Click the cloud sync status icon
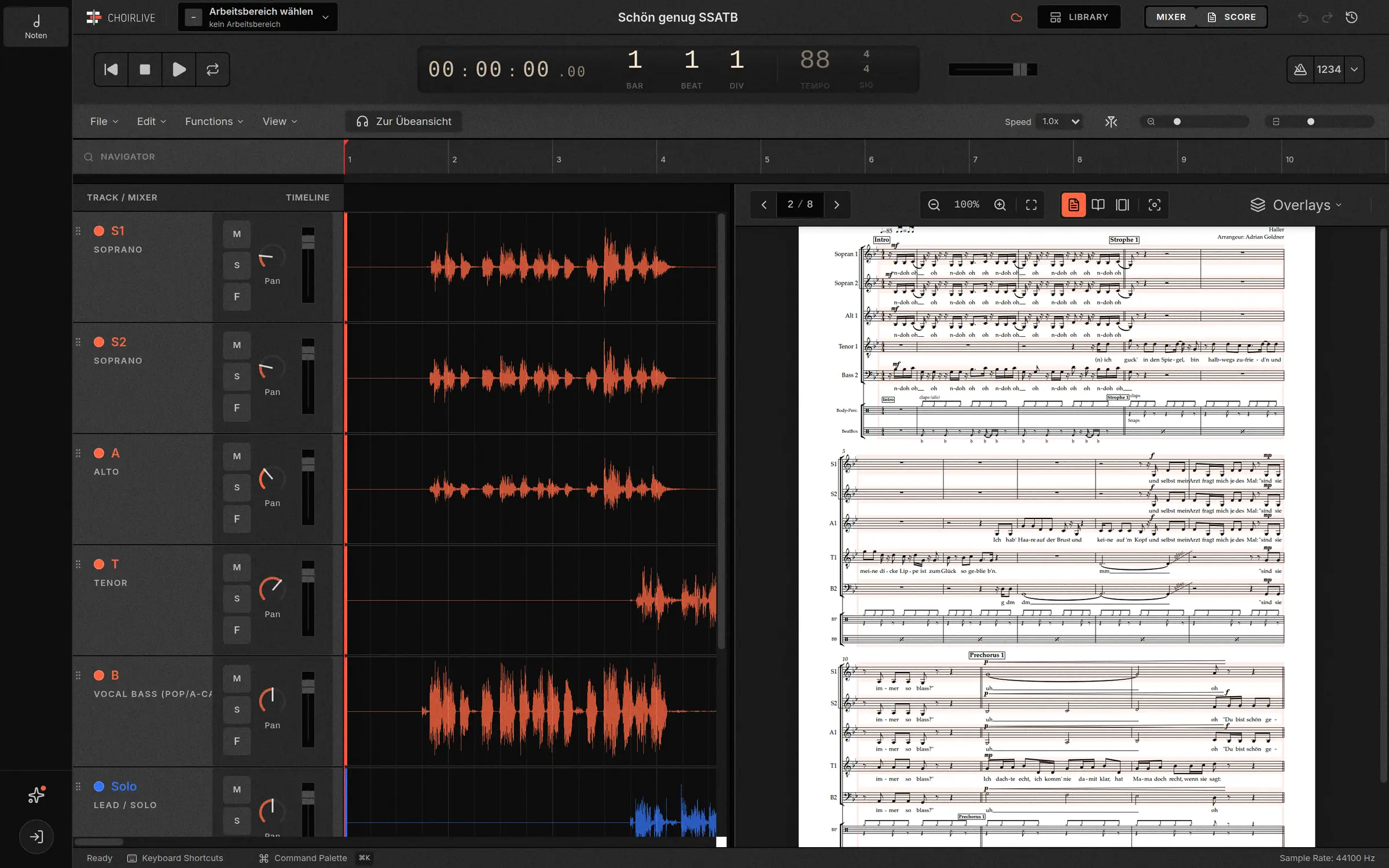Screen dimensions: 1389x868 pos(1016,17)
